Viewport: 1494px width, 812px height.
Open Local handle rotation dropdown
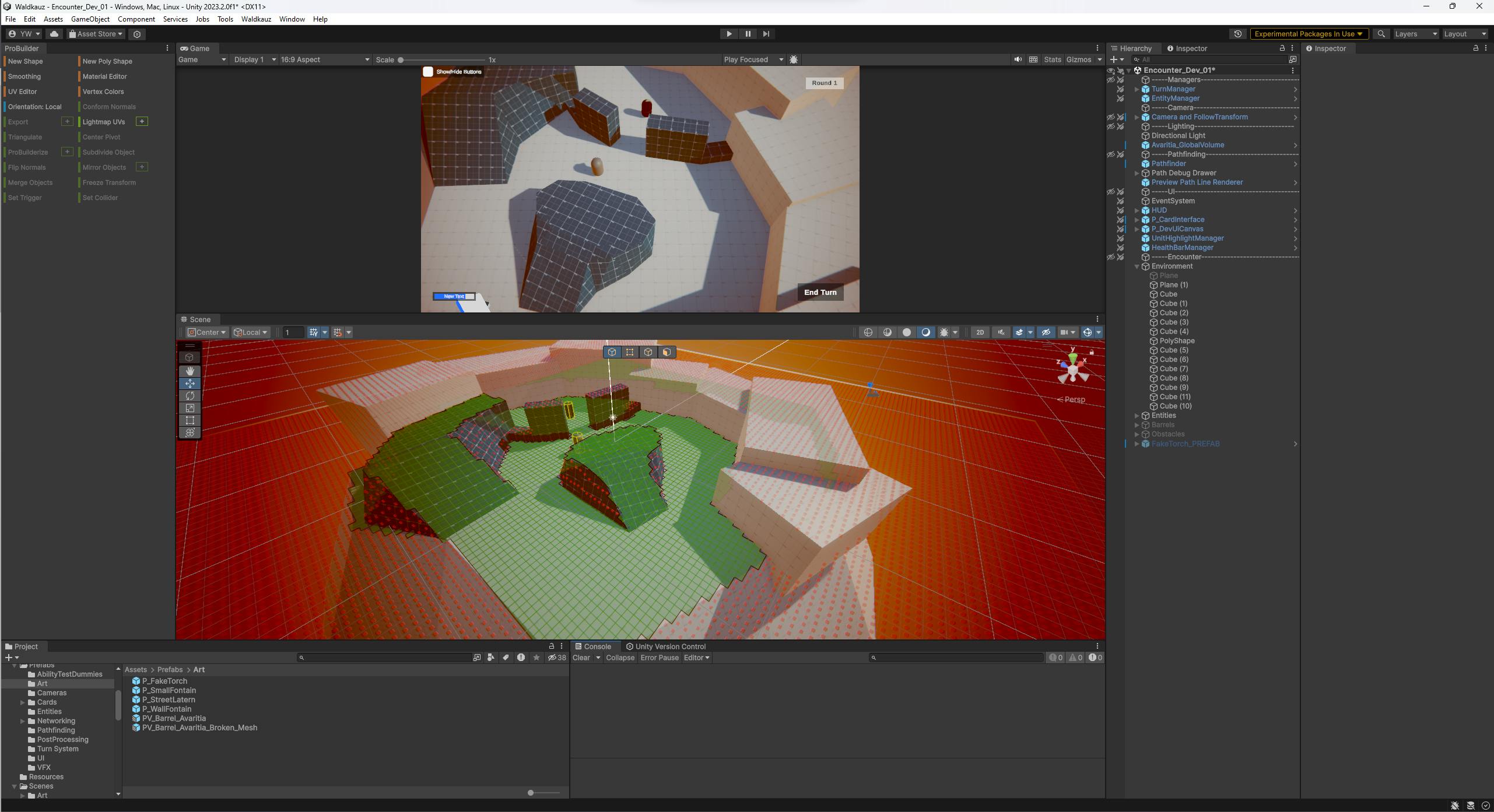click(x=251, y=332)
